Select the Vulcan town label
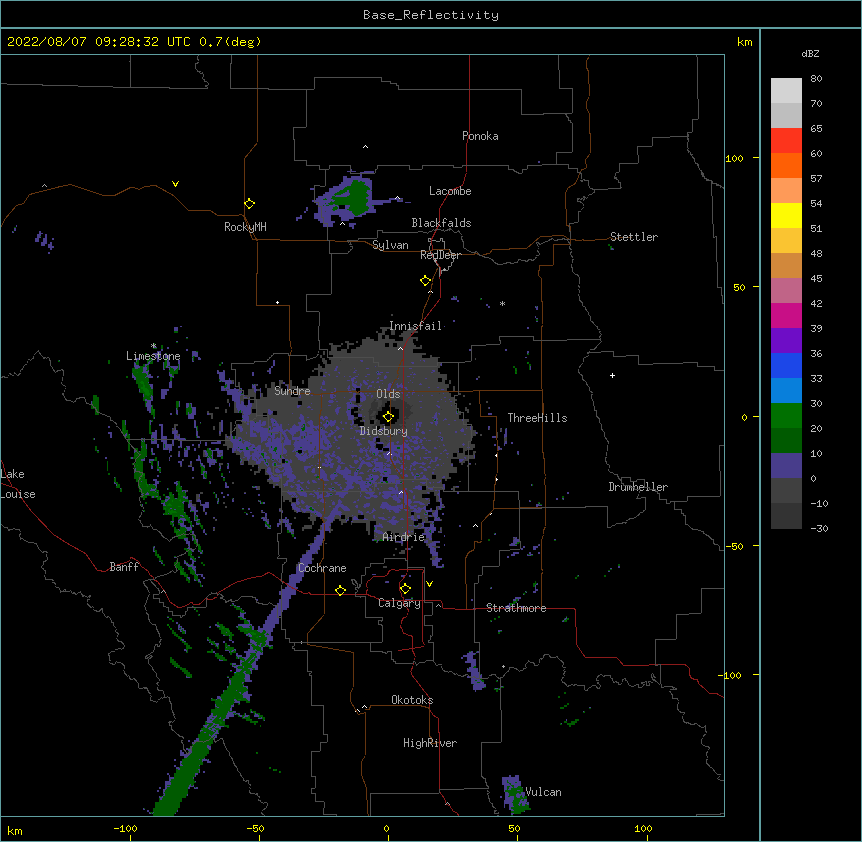The height and width of the screenshot is (842, 862). pyautogui.click(x=543, y=792)
